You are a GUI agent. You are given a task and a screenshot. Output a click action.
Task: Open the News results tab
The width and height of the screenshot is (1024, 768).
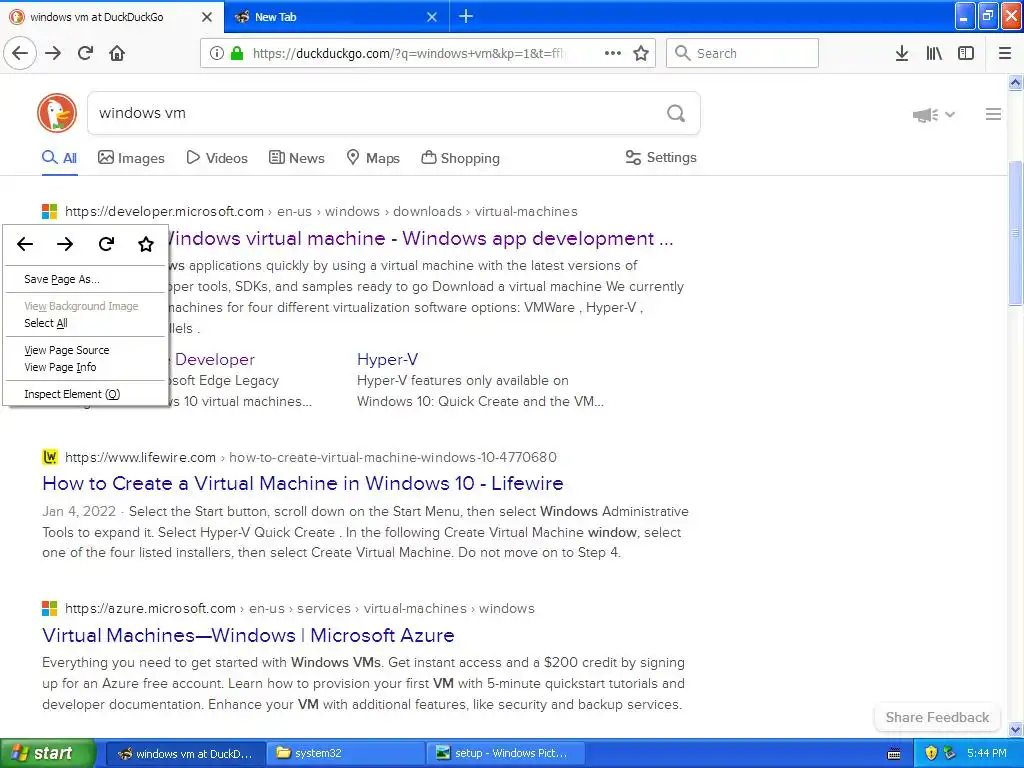point(296,158)
